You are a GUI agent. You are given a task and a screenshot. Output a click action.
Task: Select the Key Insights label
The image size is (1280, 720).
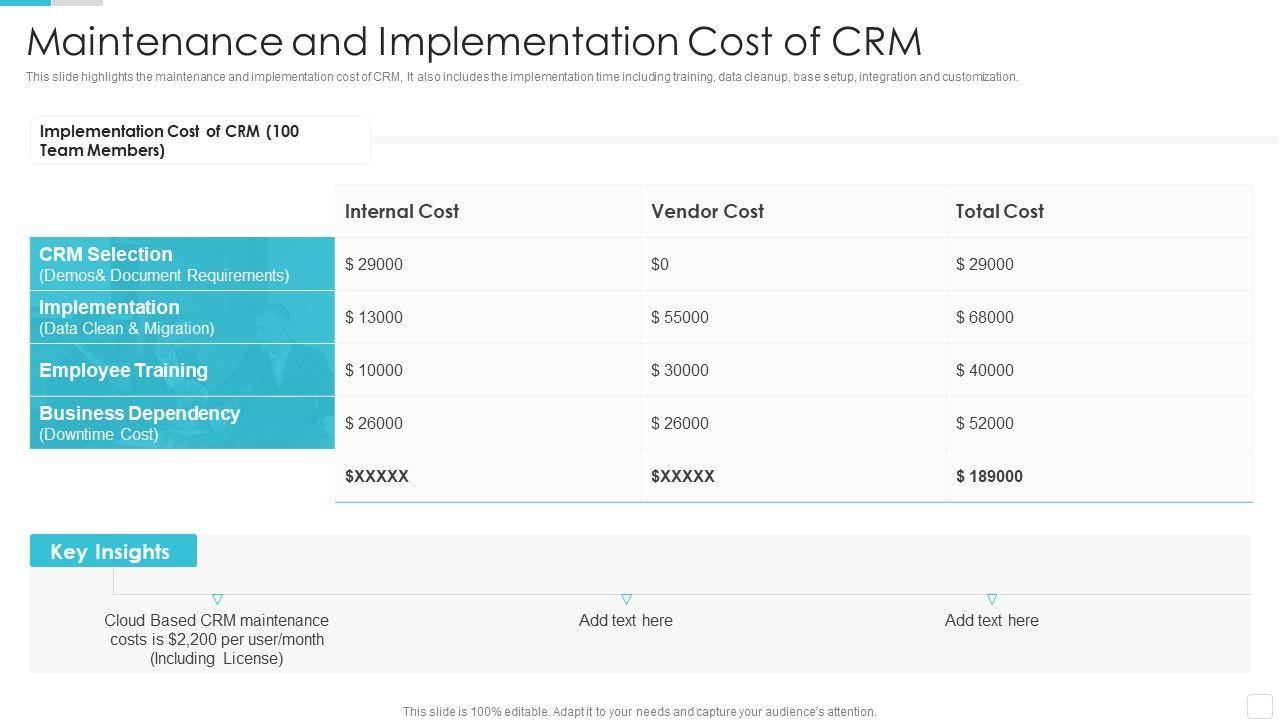point(113,551)
